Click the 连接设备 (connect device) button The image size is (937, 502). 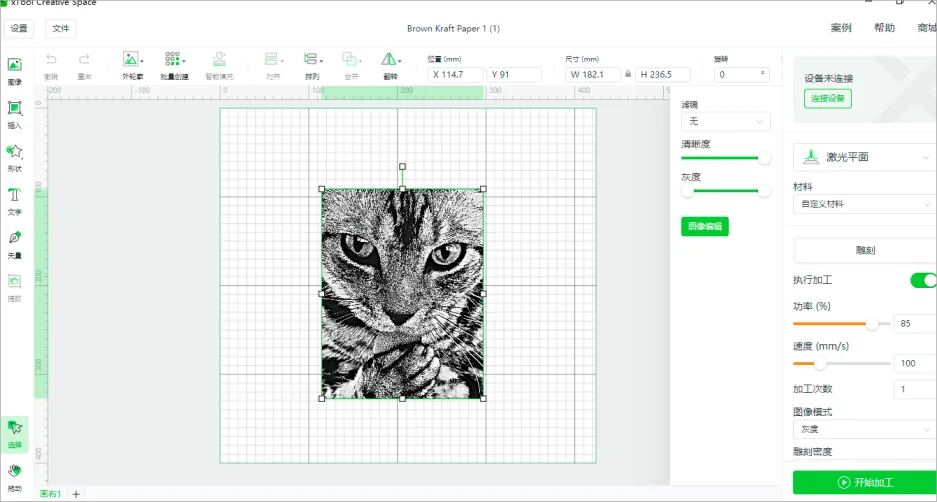pos(828,99)
